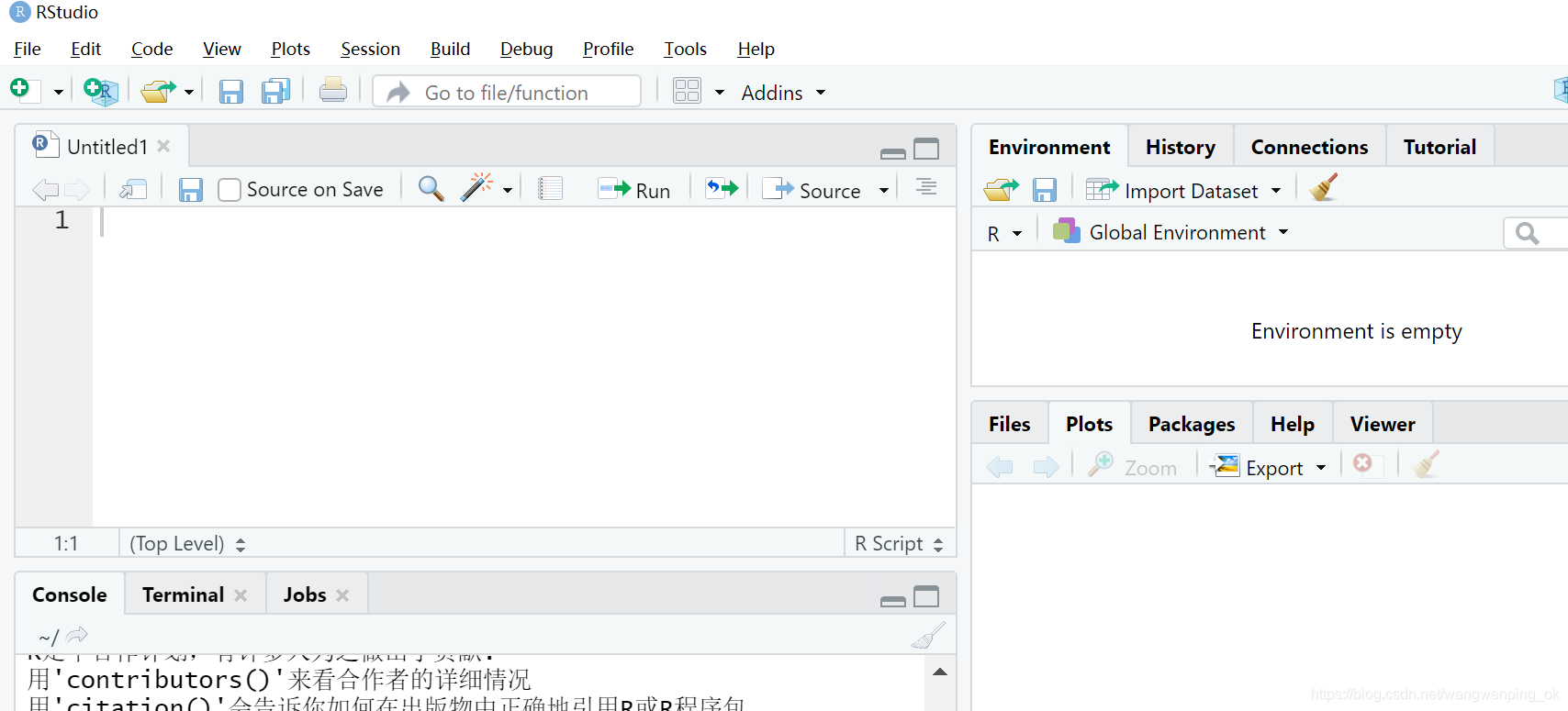This screenshot has height=711, width=1568.
Task: Open Import Dataset dropdown
Action: point(1183,191)
